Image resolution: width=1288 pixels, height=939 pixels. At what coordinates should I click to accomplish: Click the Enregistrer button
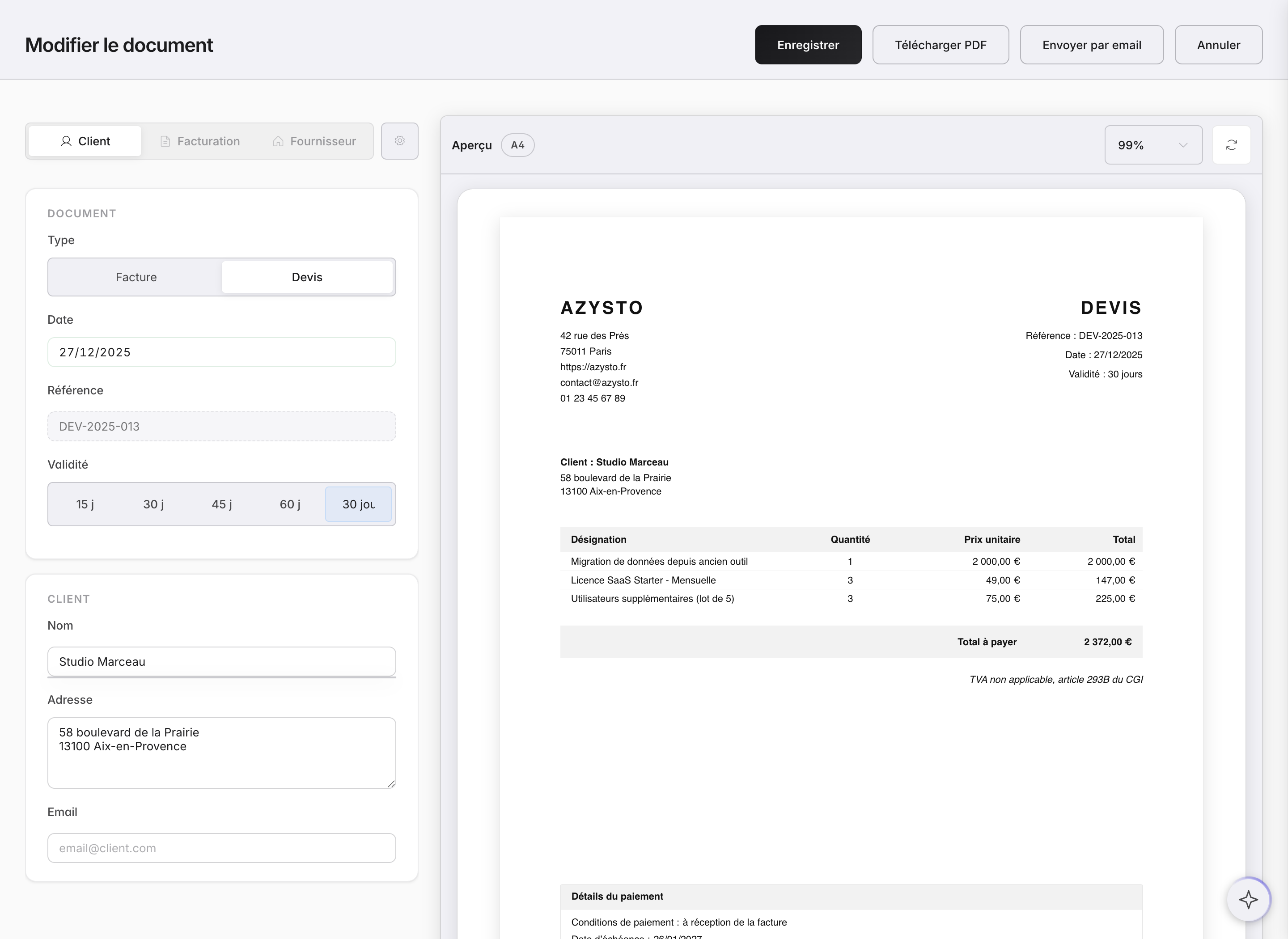pos(808,45)
